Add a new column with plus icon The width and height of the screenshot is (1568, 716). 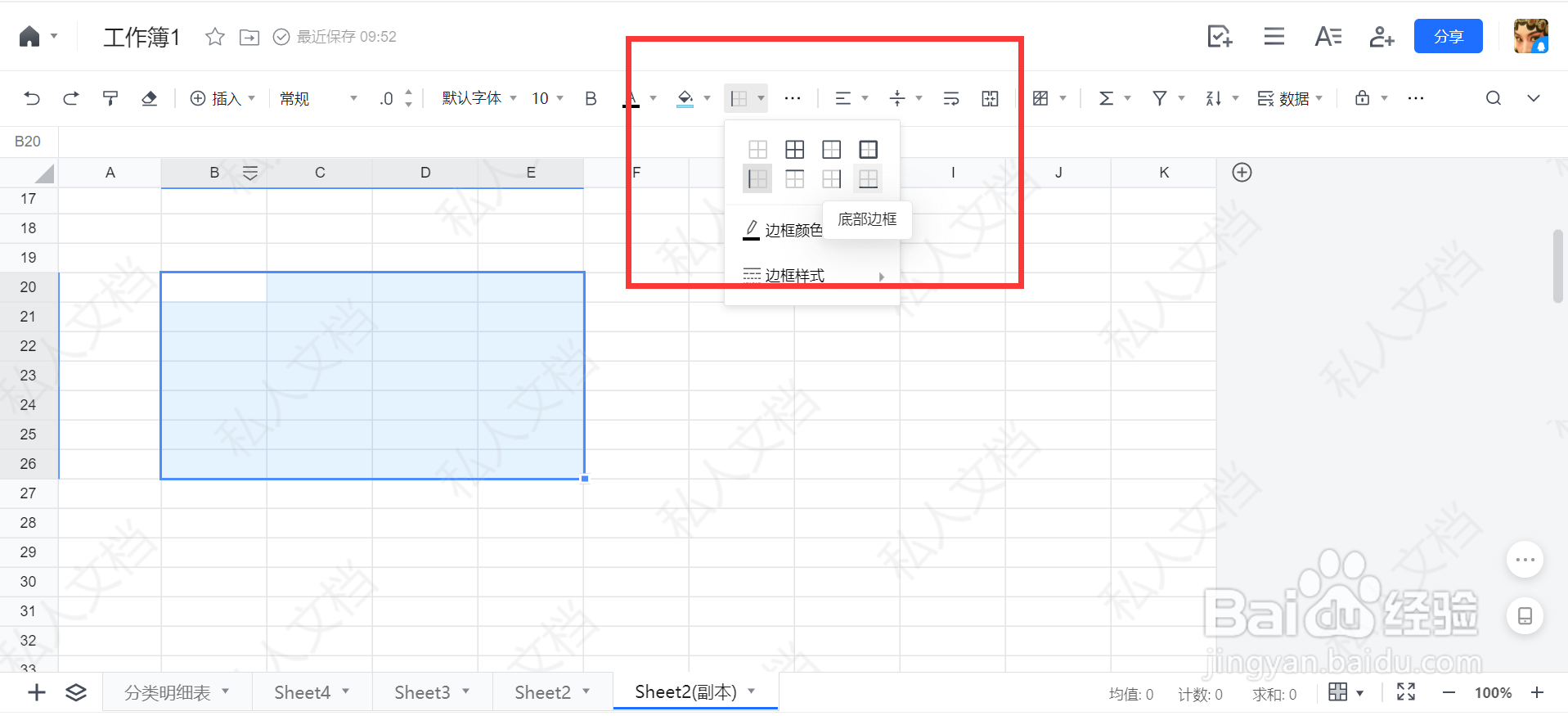(1242, 173)
